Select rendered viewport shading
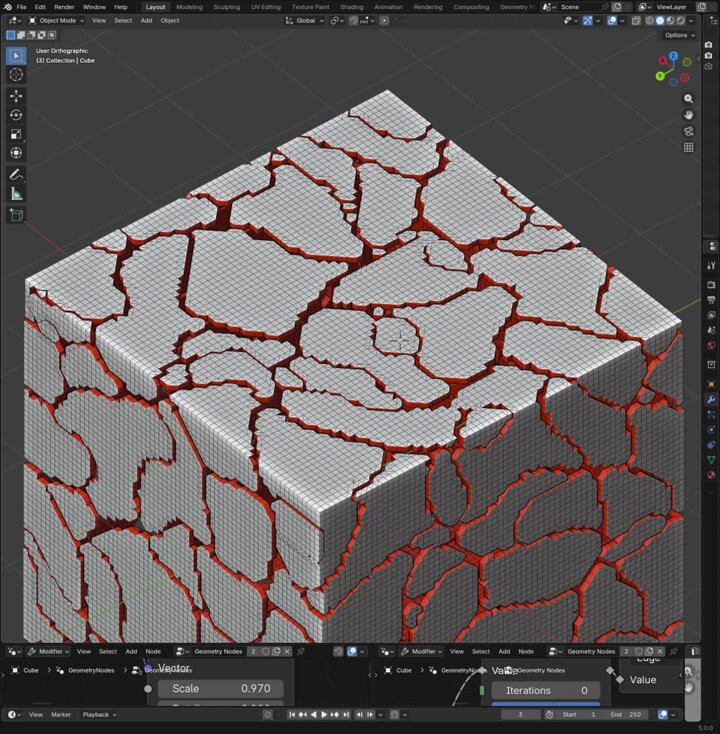Screen dimensions: 720x734 (x=680, y=21)
